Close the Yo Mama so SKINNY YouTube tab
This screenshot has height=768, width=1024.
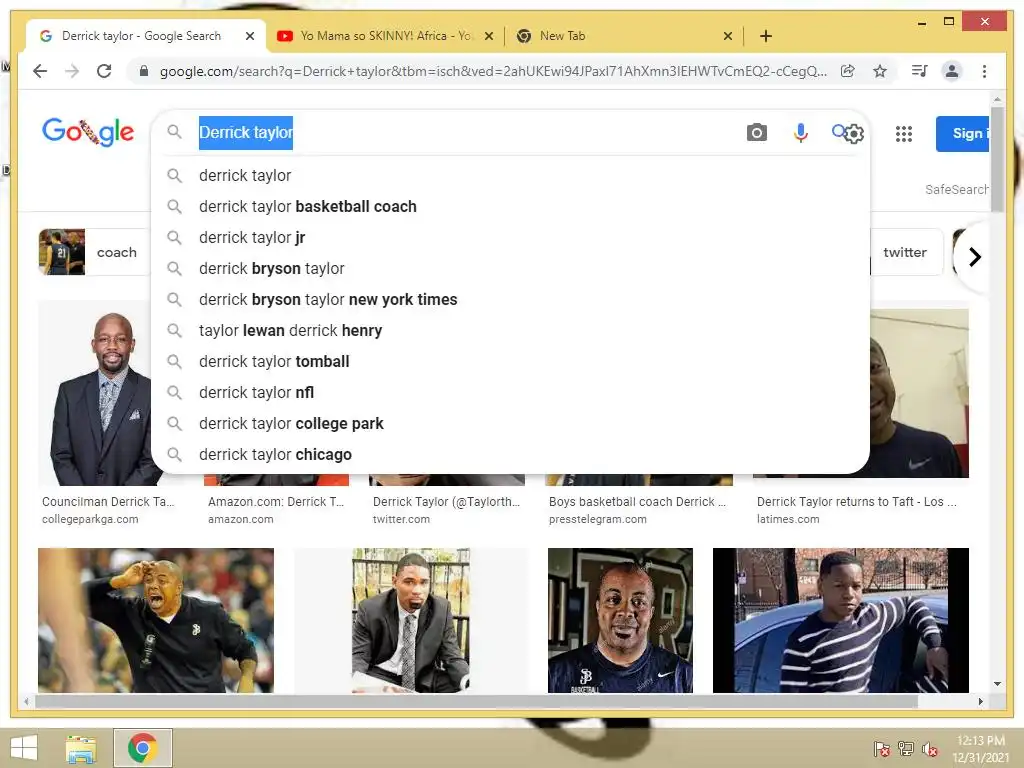[x=488, y=36]
